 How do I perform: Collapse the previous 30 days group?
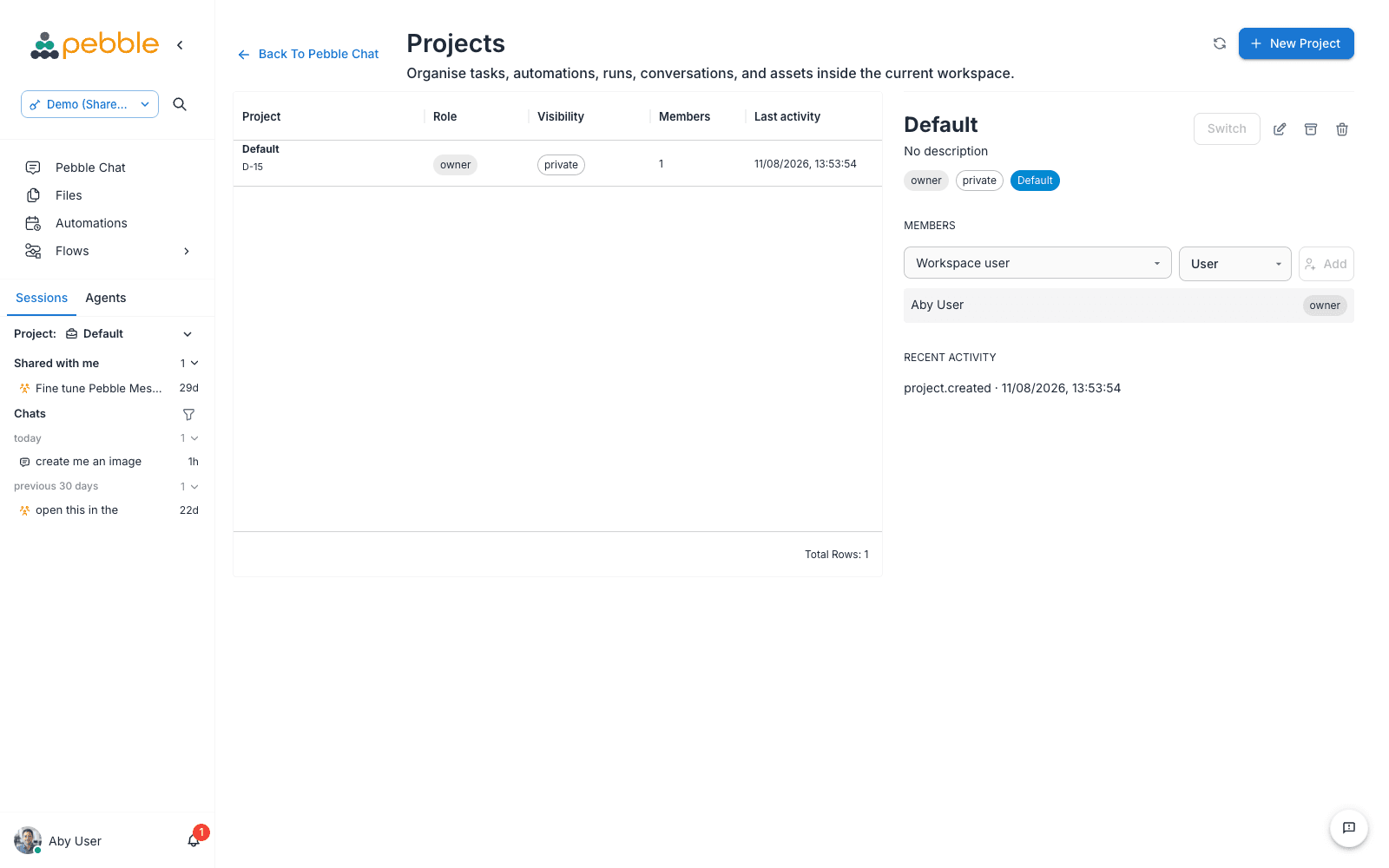tap(194, 487)
